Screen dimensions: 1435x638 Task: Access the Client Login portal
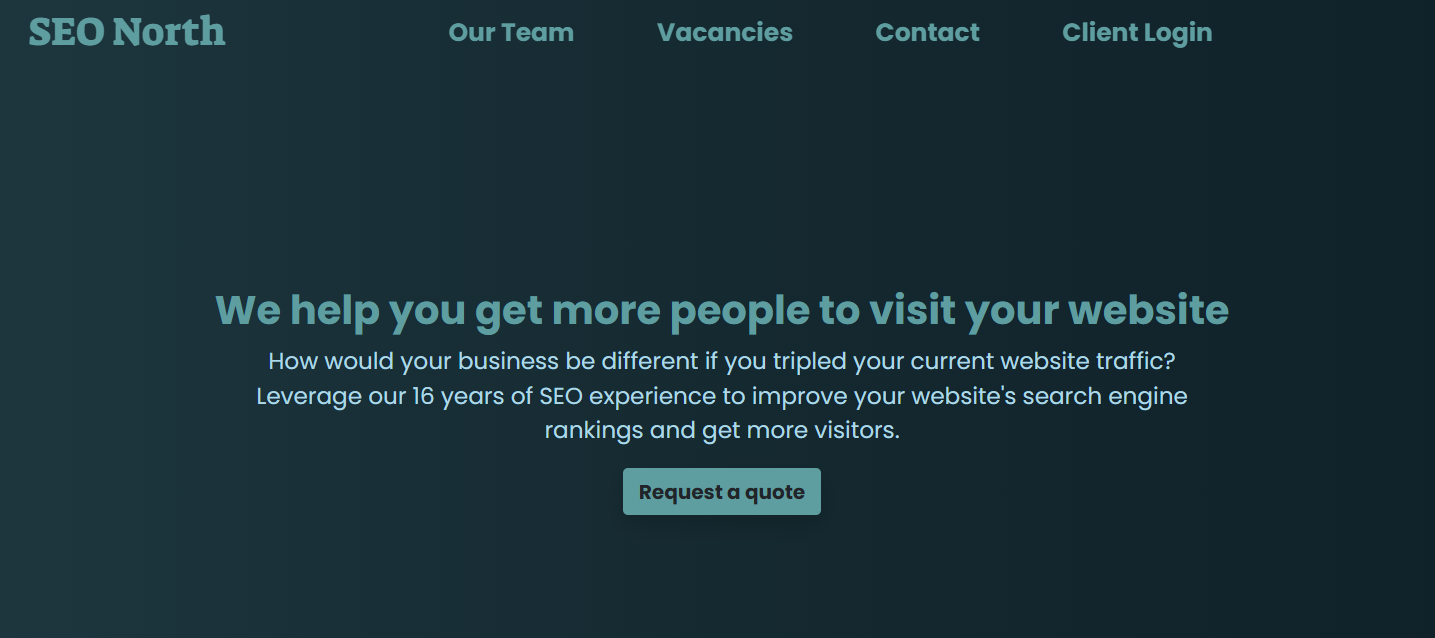point(1137,32)
